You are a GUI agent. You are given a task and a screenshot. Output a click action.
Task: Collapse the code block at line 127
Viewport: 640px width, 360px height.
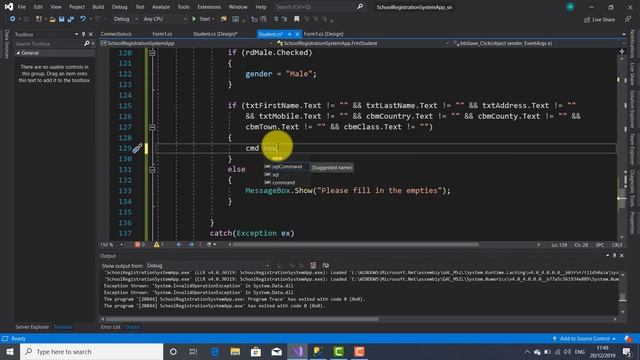pyautogui.click(x=152, y=127)
